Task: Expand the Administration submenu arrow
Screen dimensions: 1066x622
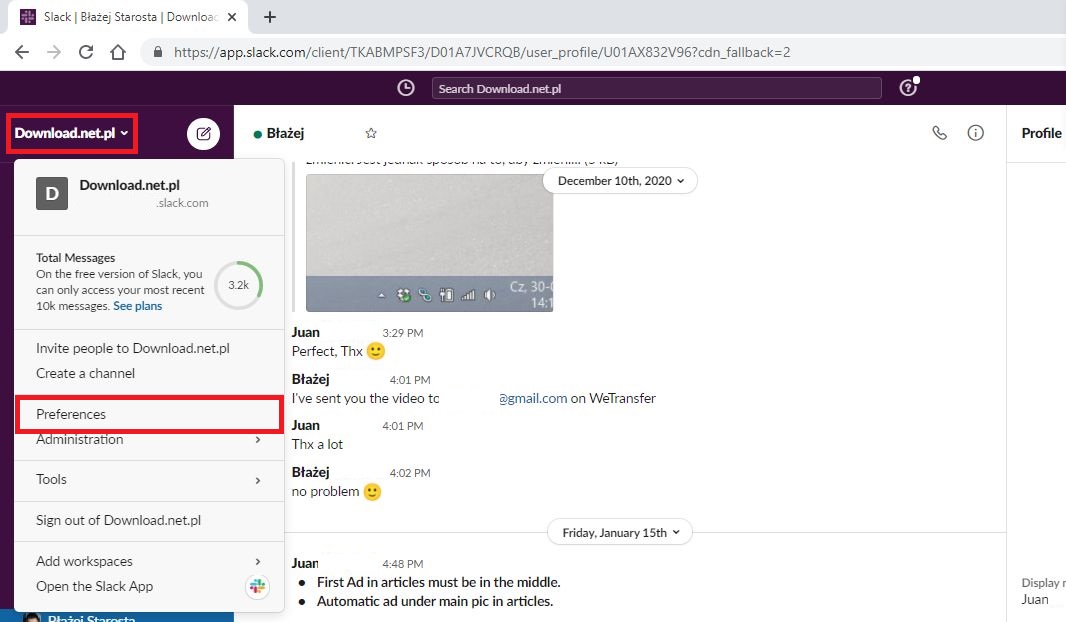Action: tap(258, 440)
